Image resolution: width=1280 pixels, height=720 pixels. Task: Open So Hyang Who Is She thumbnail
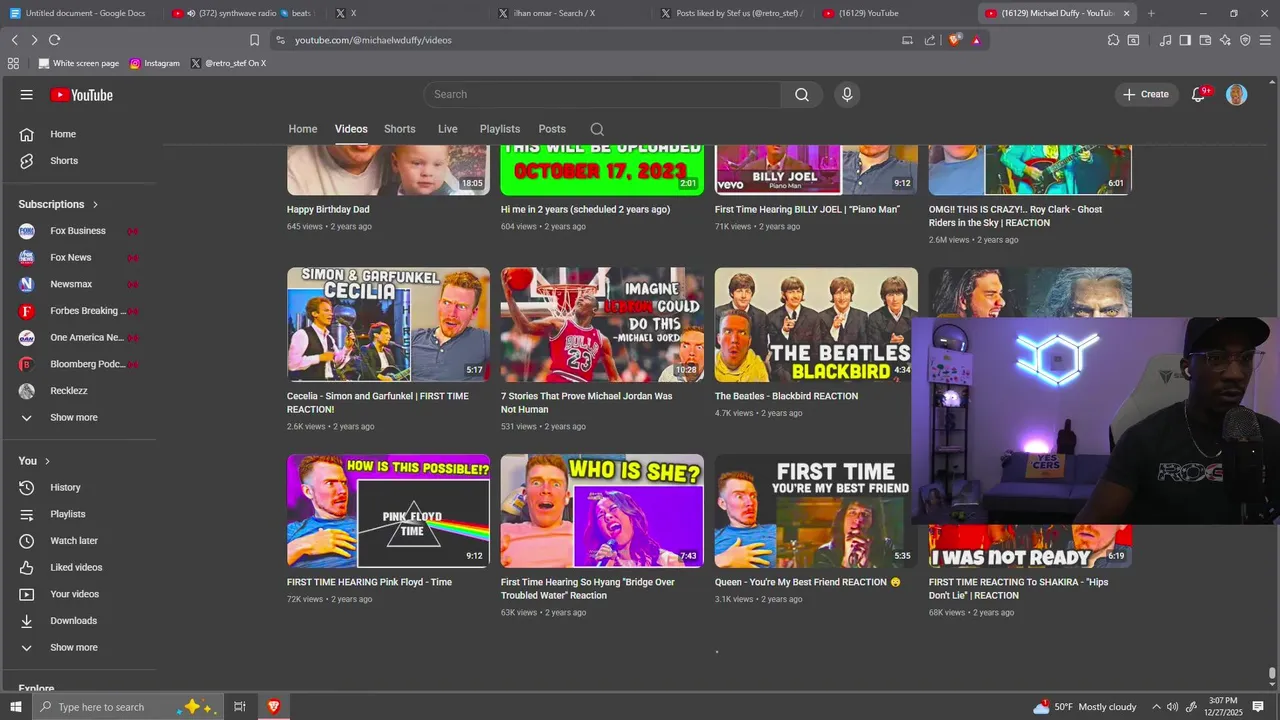pyautogui.click(x=602, y=511)
